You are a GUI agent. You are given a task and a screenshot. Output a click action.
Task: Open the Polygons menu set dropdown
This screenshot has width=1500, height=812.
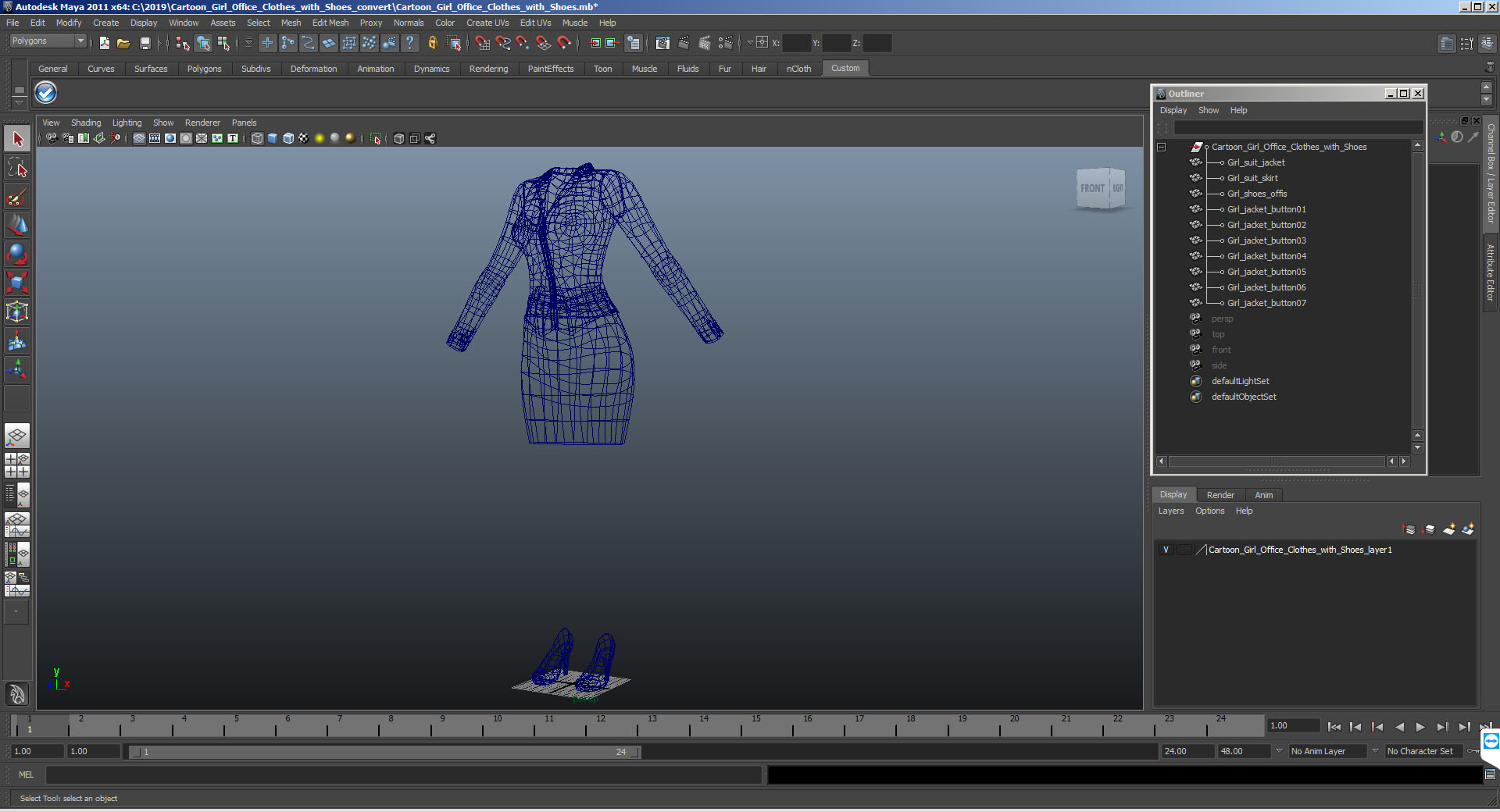80,41
